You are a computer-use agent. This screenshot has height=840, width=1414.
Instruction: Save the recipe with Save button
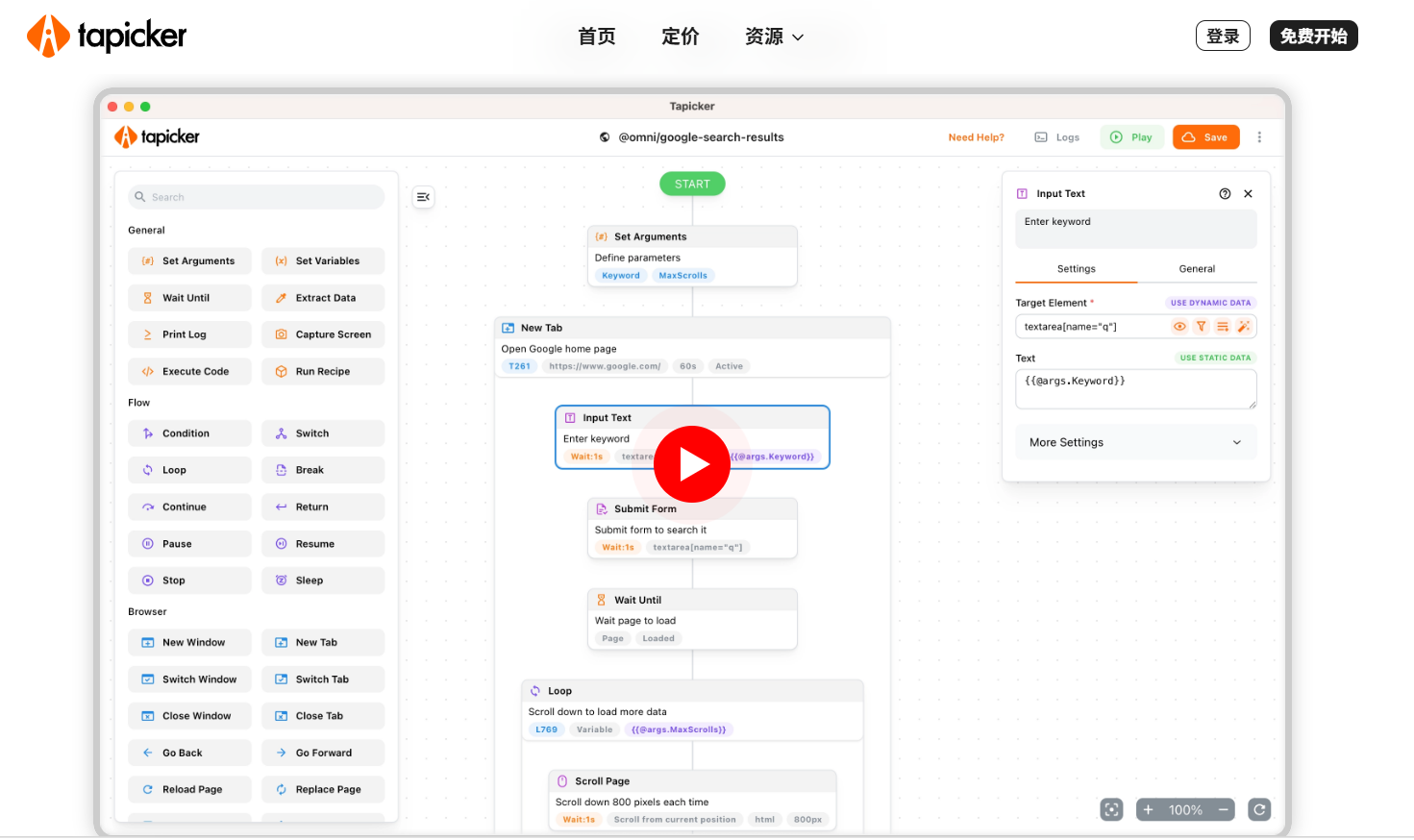click(1205, 137)
